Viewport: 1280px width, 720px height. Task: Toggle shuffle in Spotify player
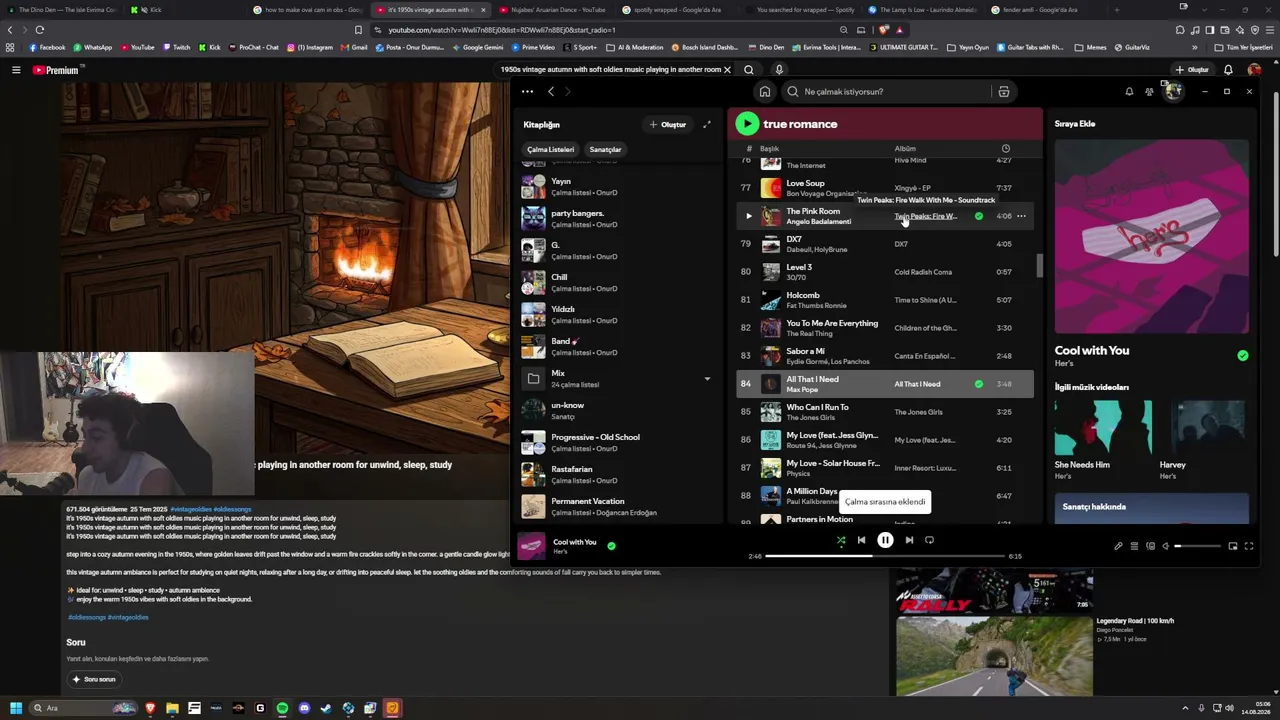(x=841, y=540)
